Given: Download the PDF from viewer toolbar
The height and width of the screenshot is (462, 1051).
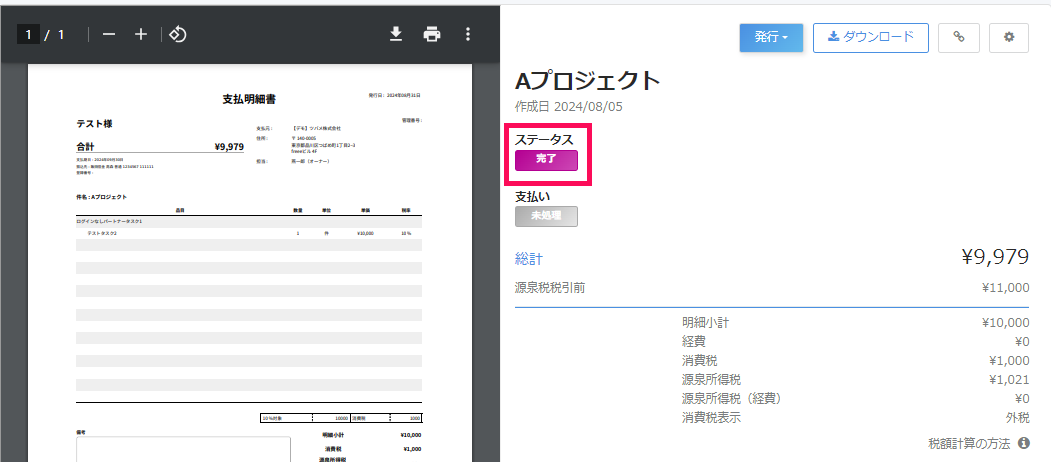Looking at the screenshot, I should tap(396, 35).
